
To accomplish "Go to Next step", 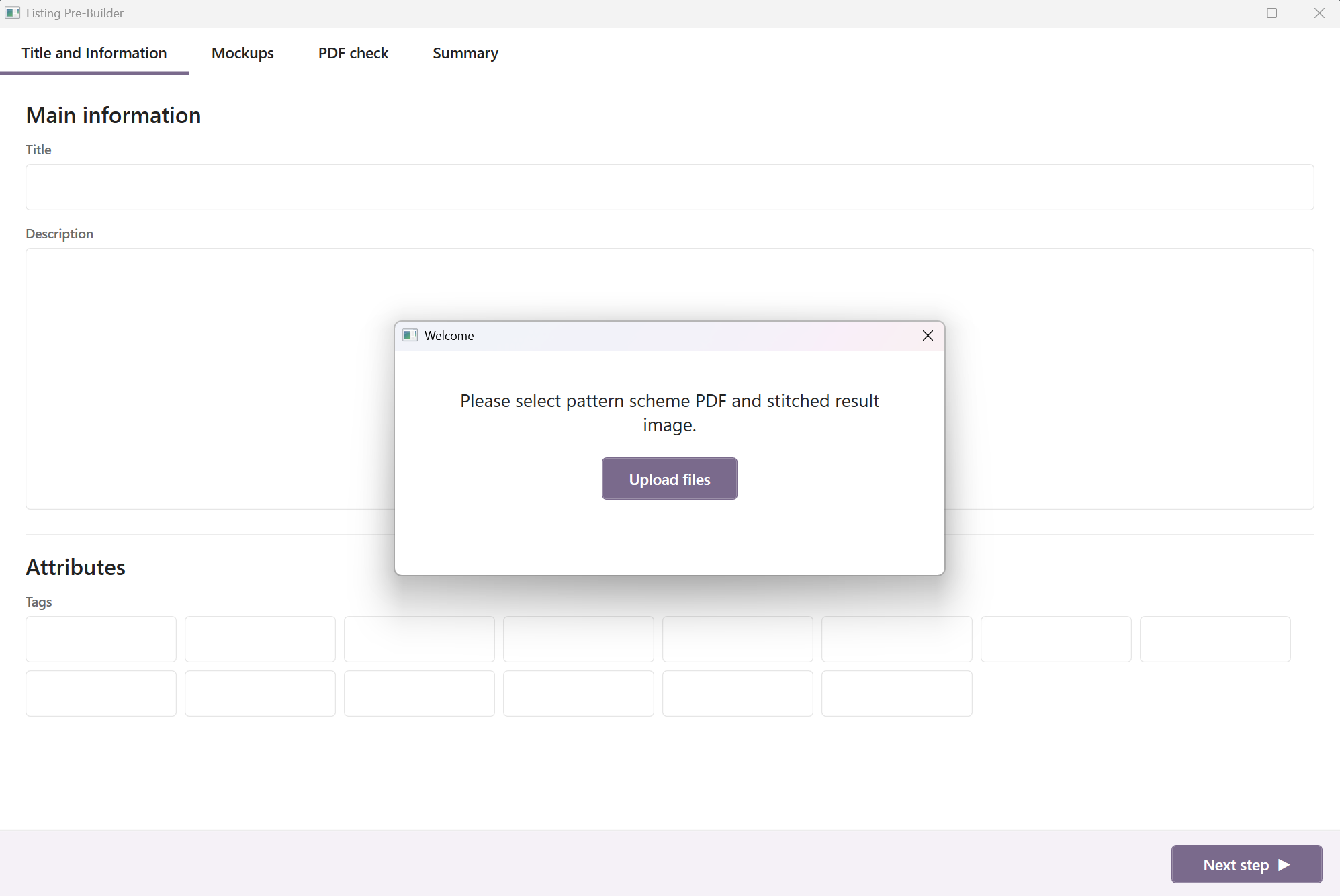I will point(1246,864).
